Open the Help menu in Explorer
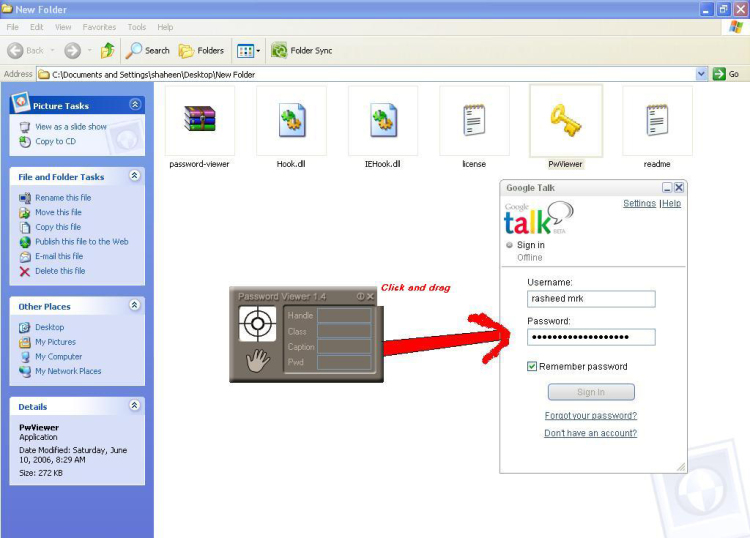 [x=165, y=27]
